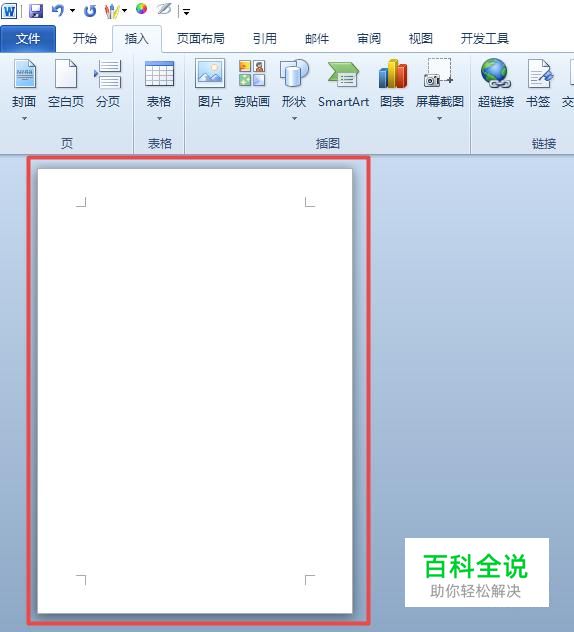Click inside the blank document page
574x632 pixels.
click(195, 391)
